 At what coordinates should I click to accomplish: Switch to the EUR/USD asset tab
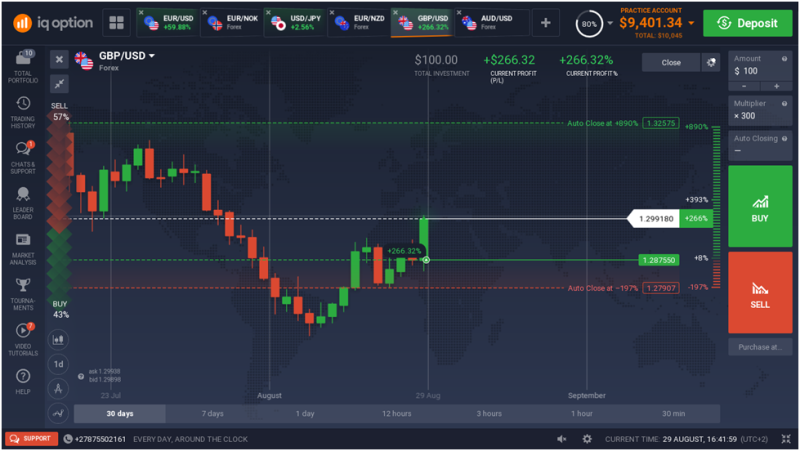coord(168,22)
